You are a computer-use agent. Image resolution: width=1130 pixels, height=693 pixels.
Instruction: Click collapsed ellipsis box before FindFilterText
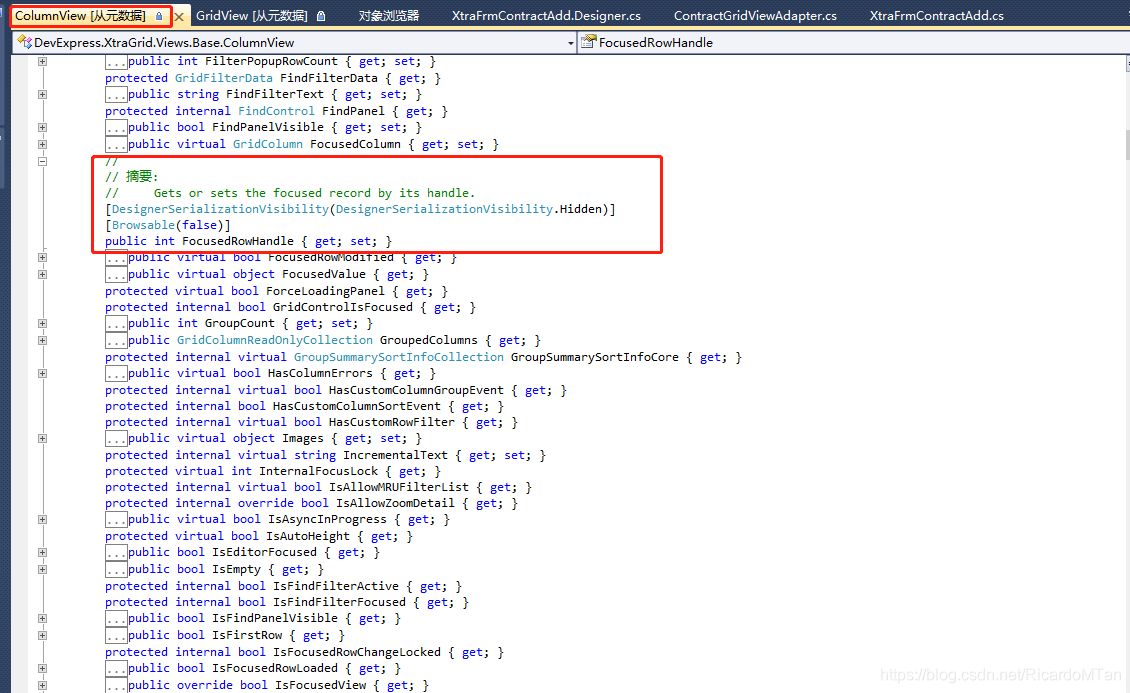[x=116, y=95]
